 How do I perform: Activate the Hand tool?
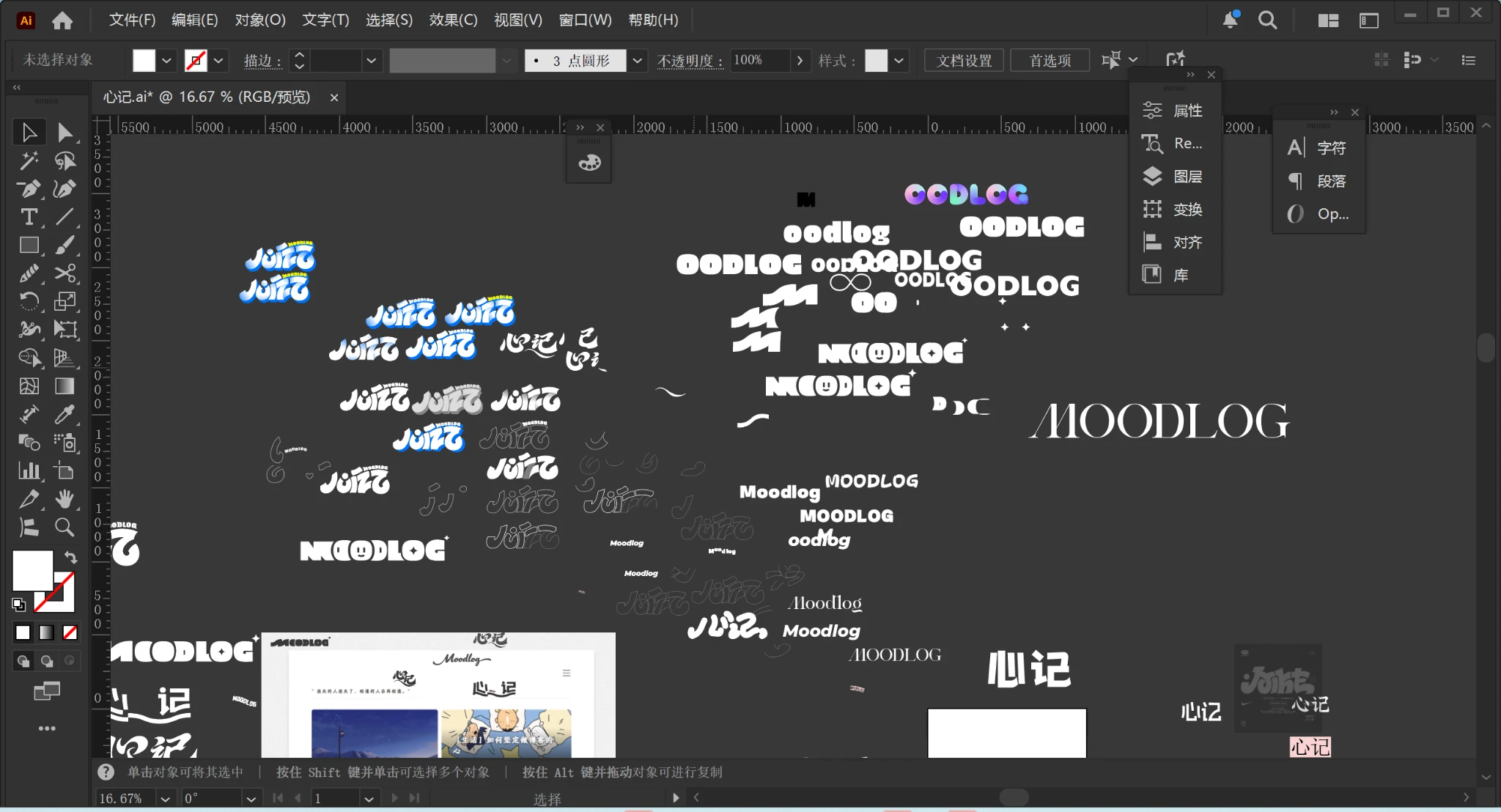click(64, 499)
